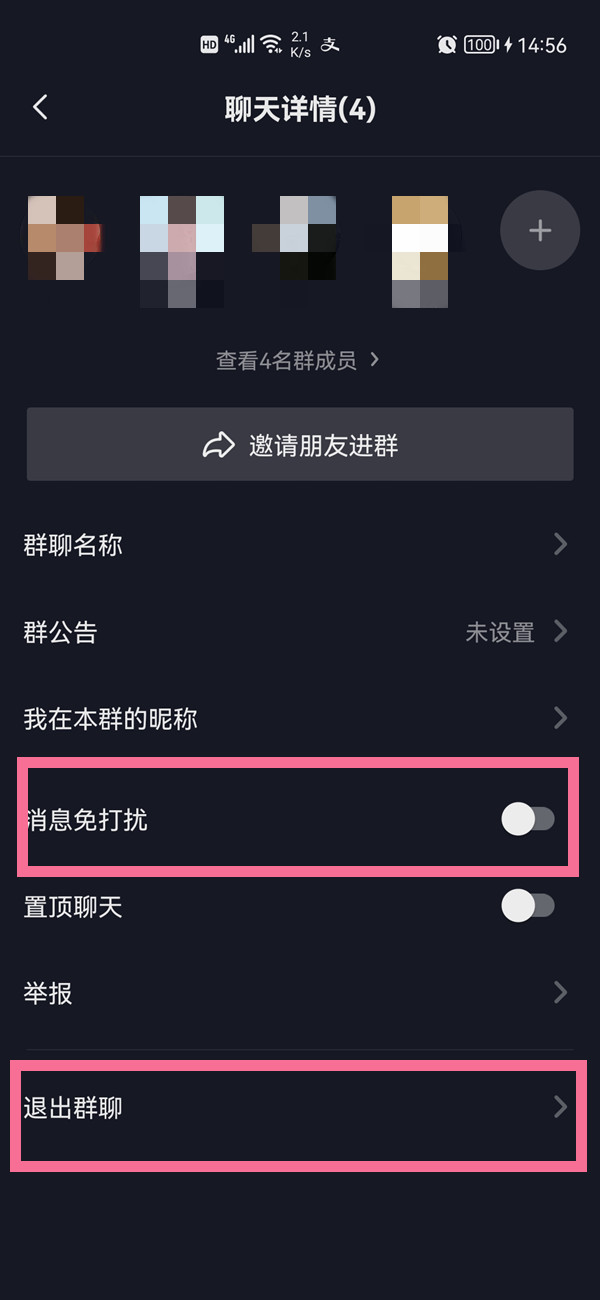
Task: Open the 举报 report page
Action: 300,992
